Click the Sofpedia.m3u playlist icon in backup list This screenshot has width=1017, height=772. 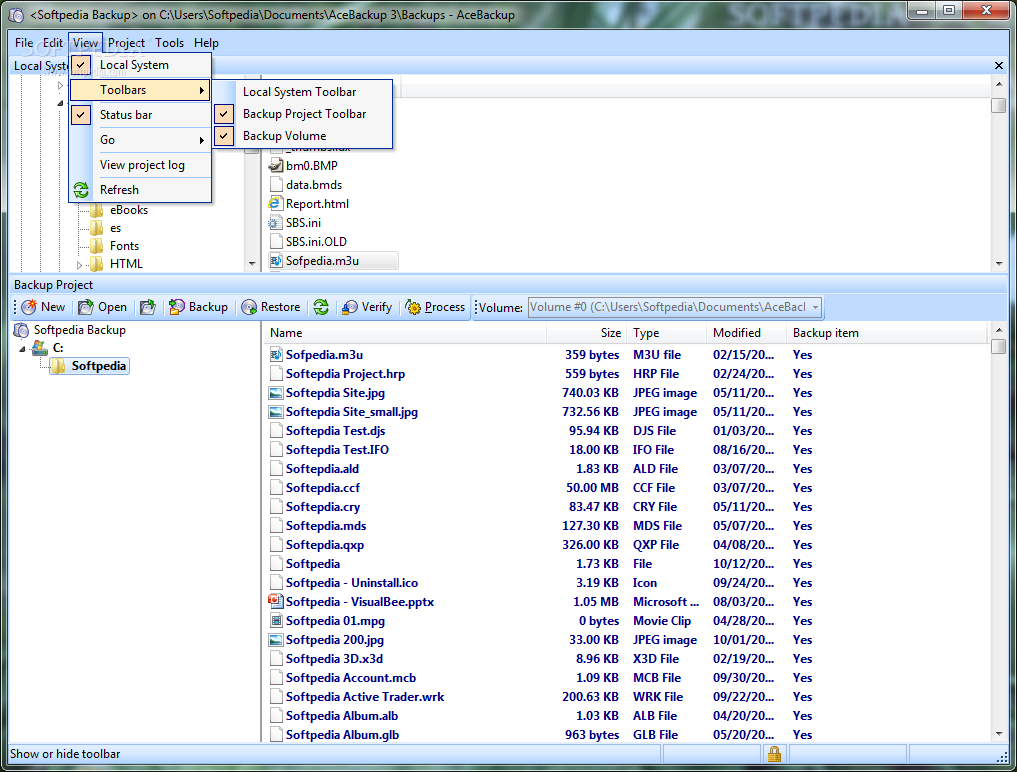[x=276, y=355]
